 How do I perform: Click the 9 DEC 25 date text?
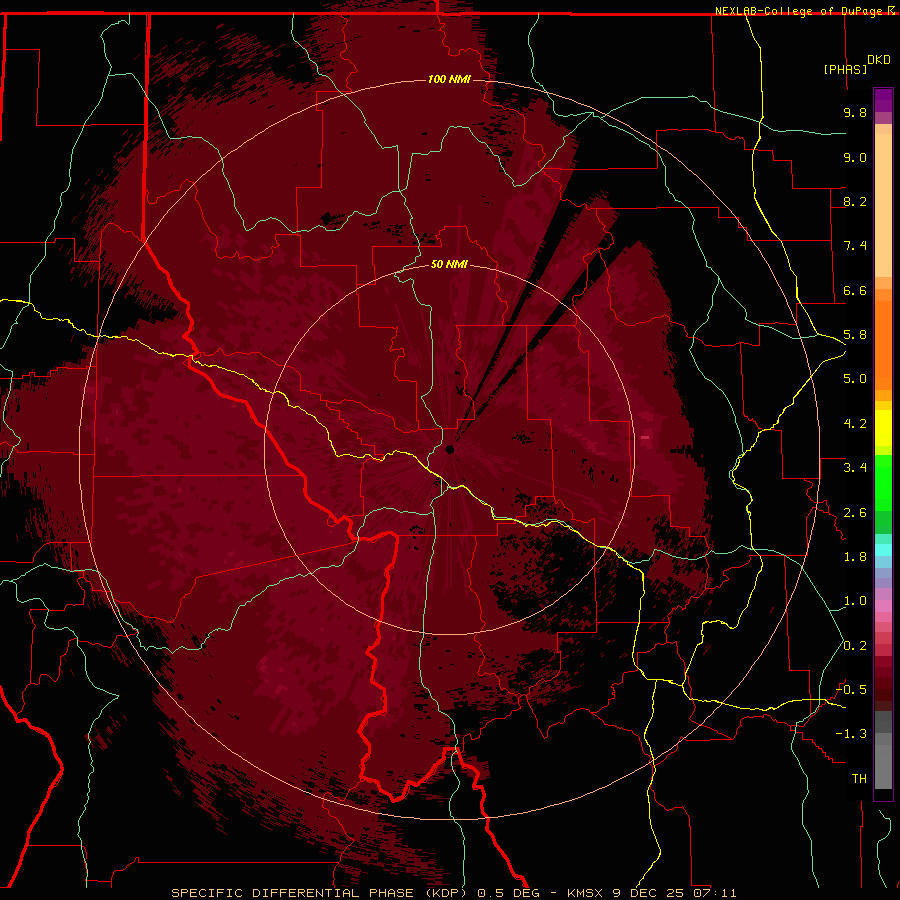tap(650, 893)
